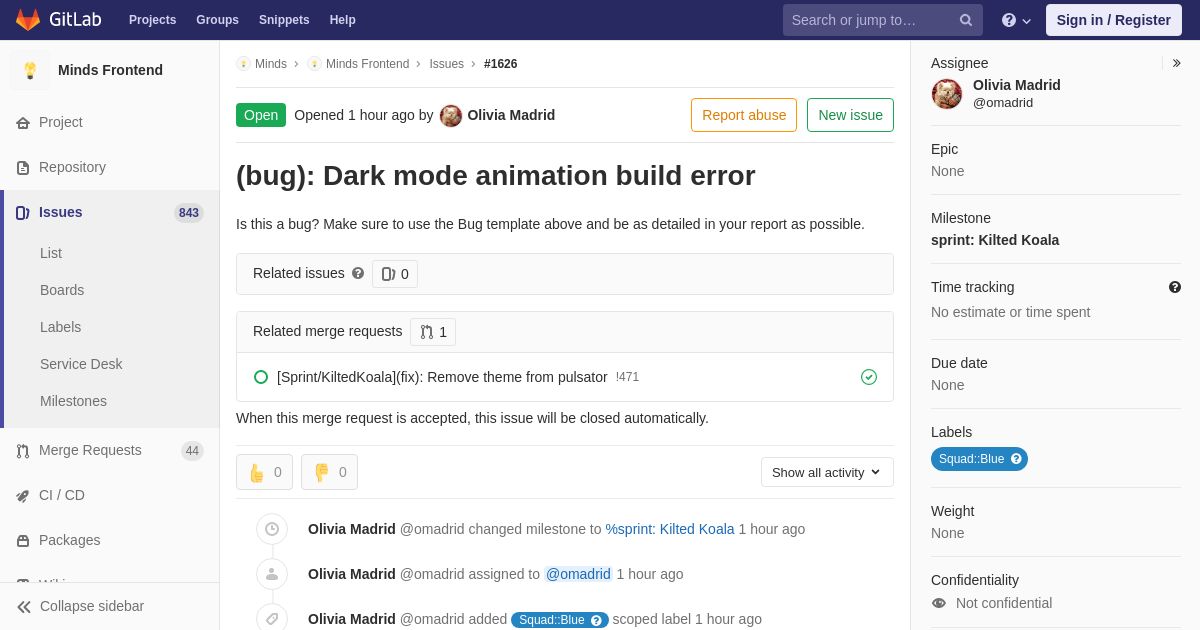Open the help question mark menu

pyautogui.click(x=1016, y=20)
